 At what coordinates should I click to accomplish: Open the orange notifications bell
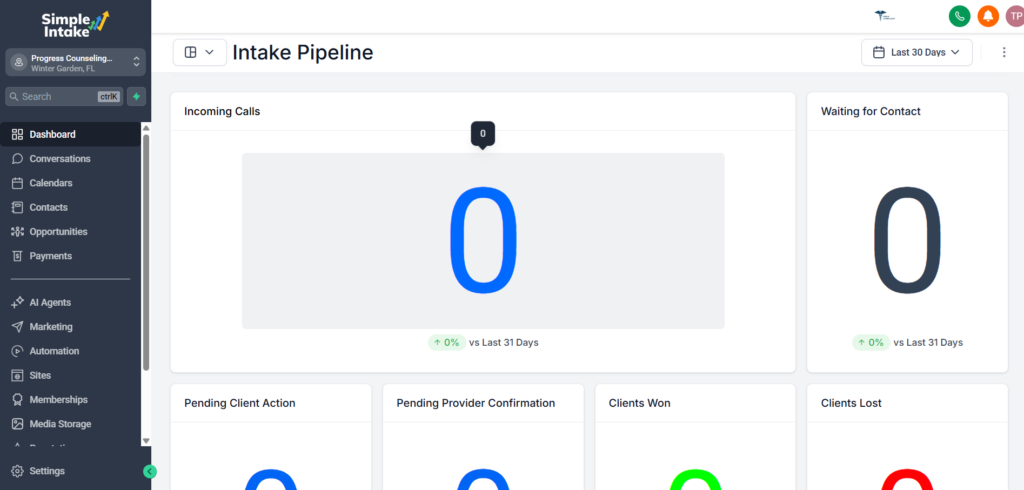[988, 16]
